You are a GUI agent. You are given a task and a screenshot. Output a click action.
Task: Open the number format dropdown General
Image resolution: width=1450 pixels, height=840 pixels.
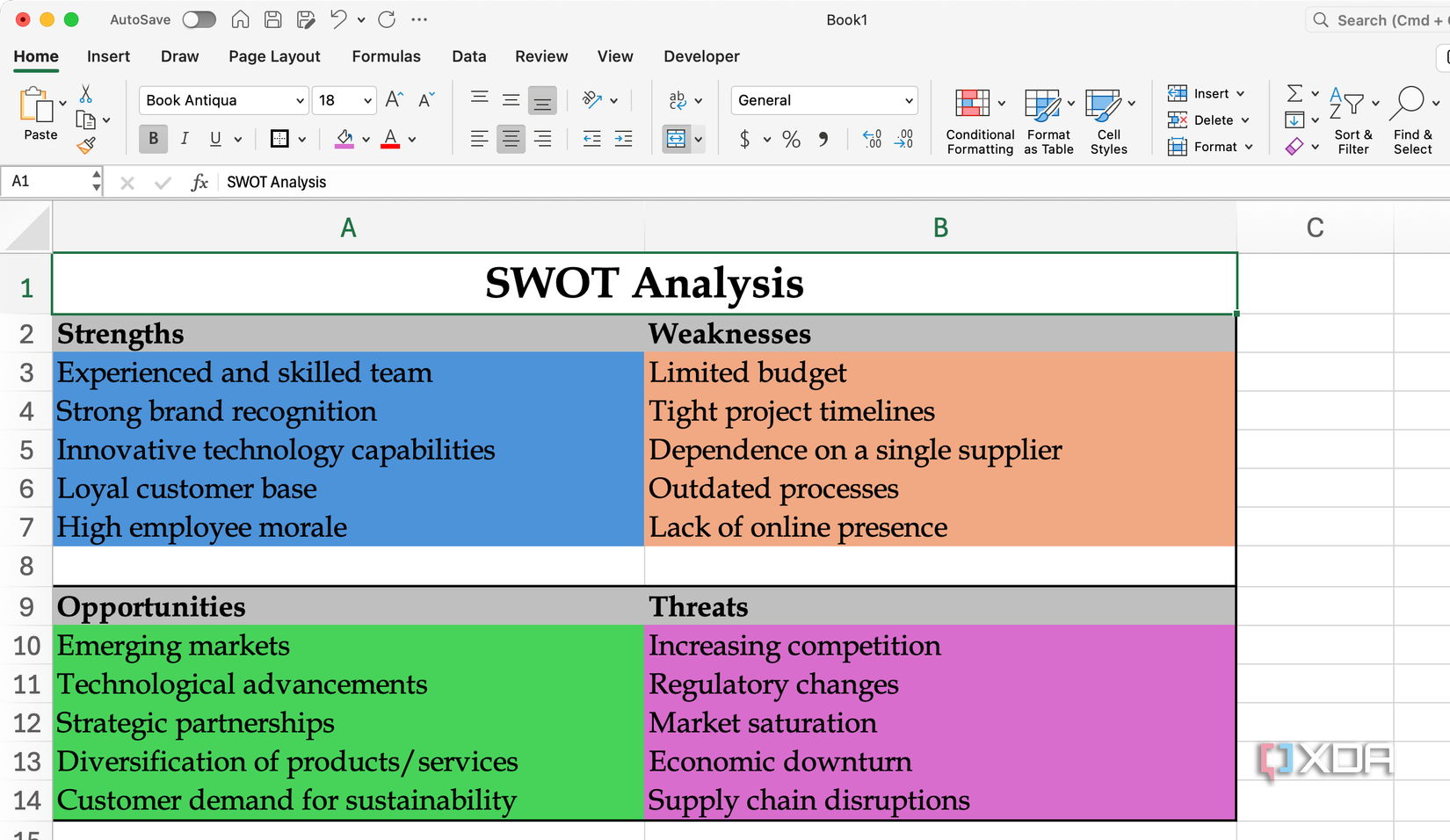tap(909, 100)
